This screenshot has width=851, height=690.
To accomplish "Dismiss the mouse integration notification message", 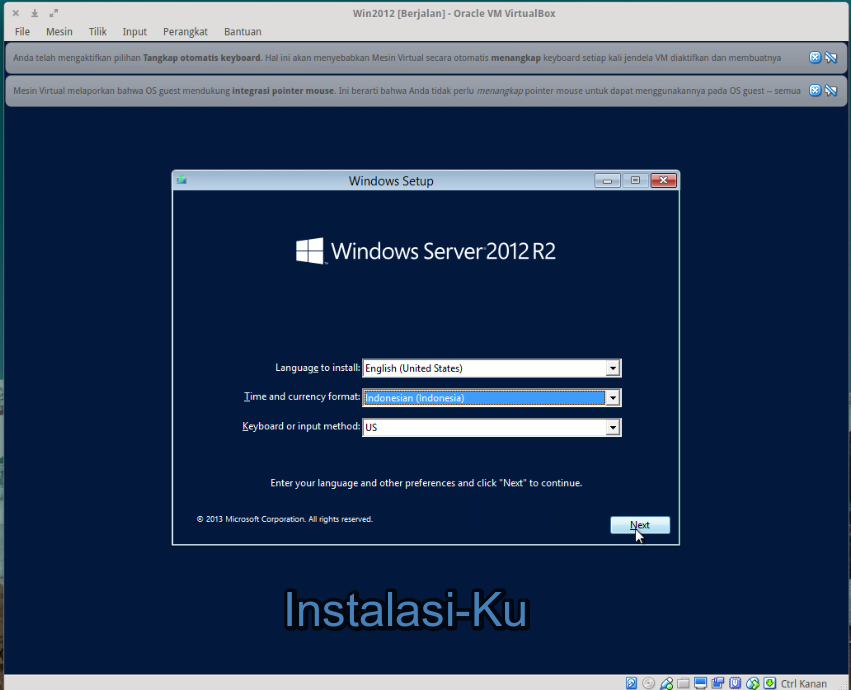I will pyautogui.click(x=815, y=90).
